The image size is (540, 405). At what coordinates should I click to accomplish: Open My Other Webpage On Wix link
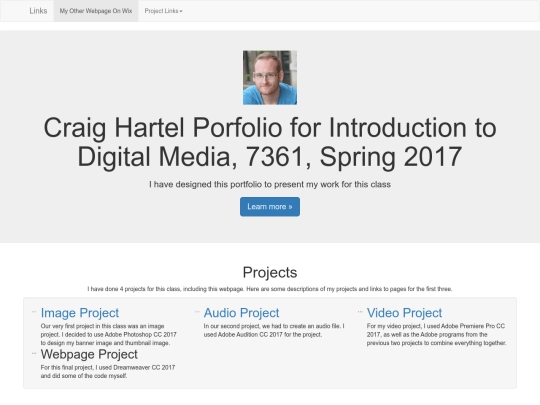point(96,11)
